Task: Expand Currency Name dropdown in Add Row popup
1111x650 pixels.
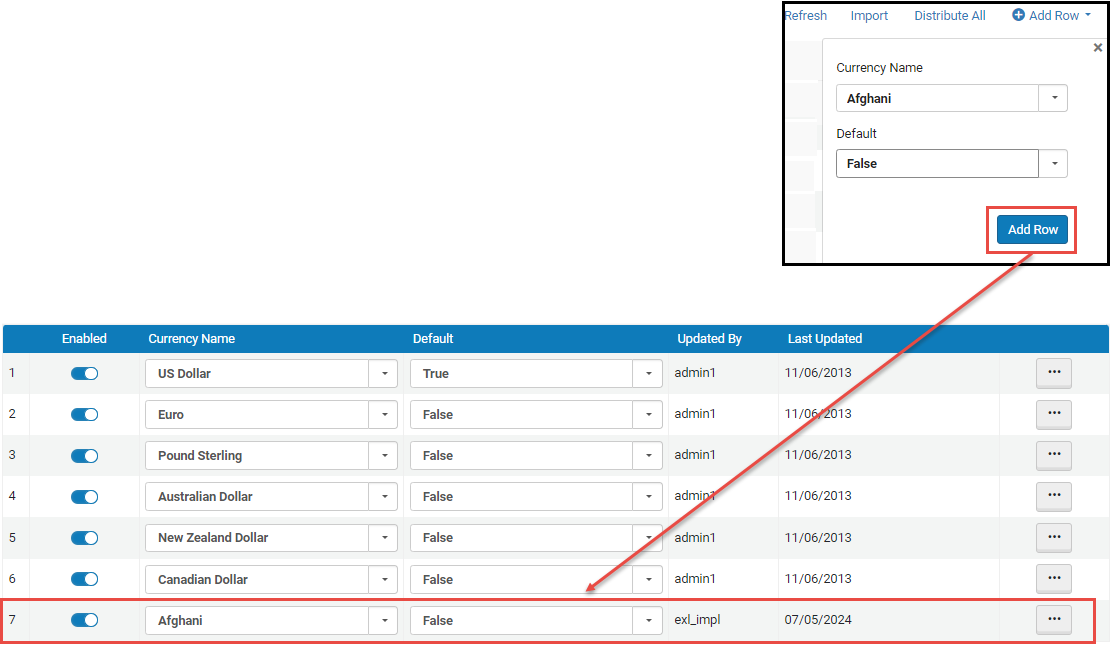Action: (1053, 98)
